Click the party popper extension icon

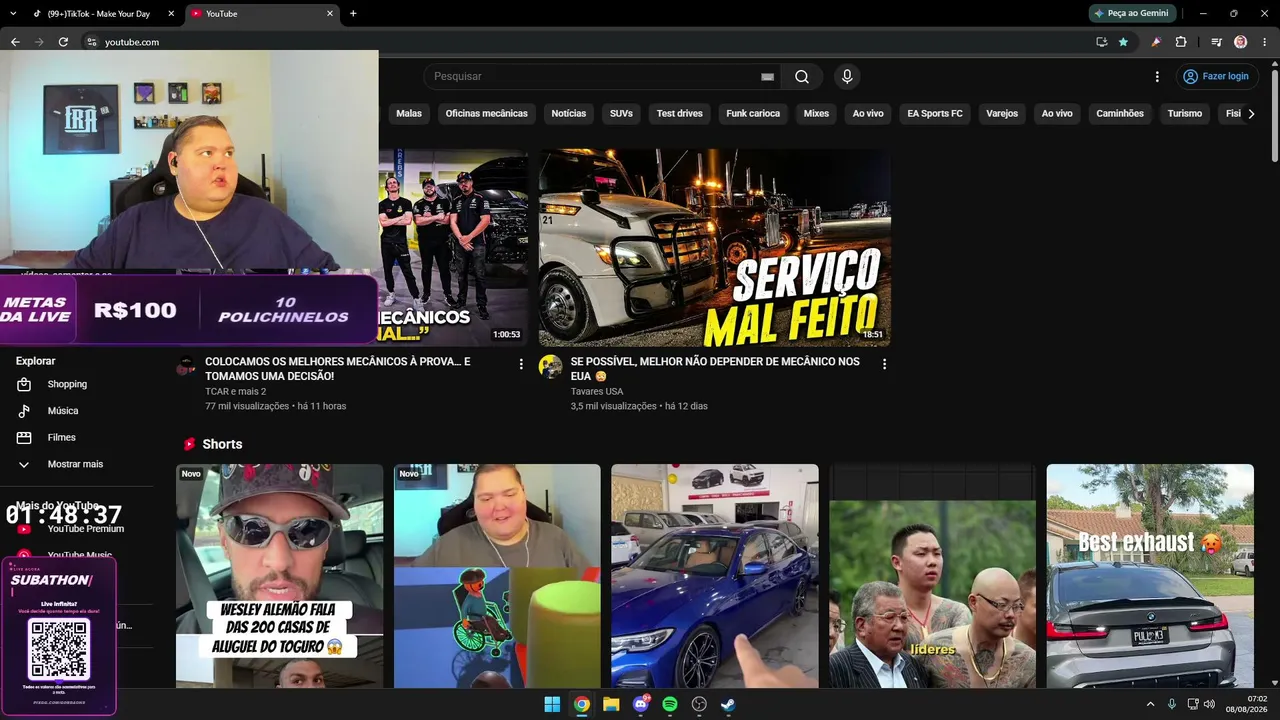click(x=1156, y=42)
